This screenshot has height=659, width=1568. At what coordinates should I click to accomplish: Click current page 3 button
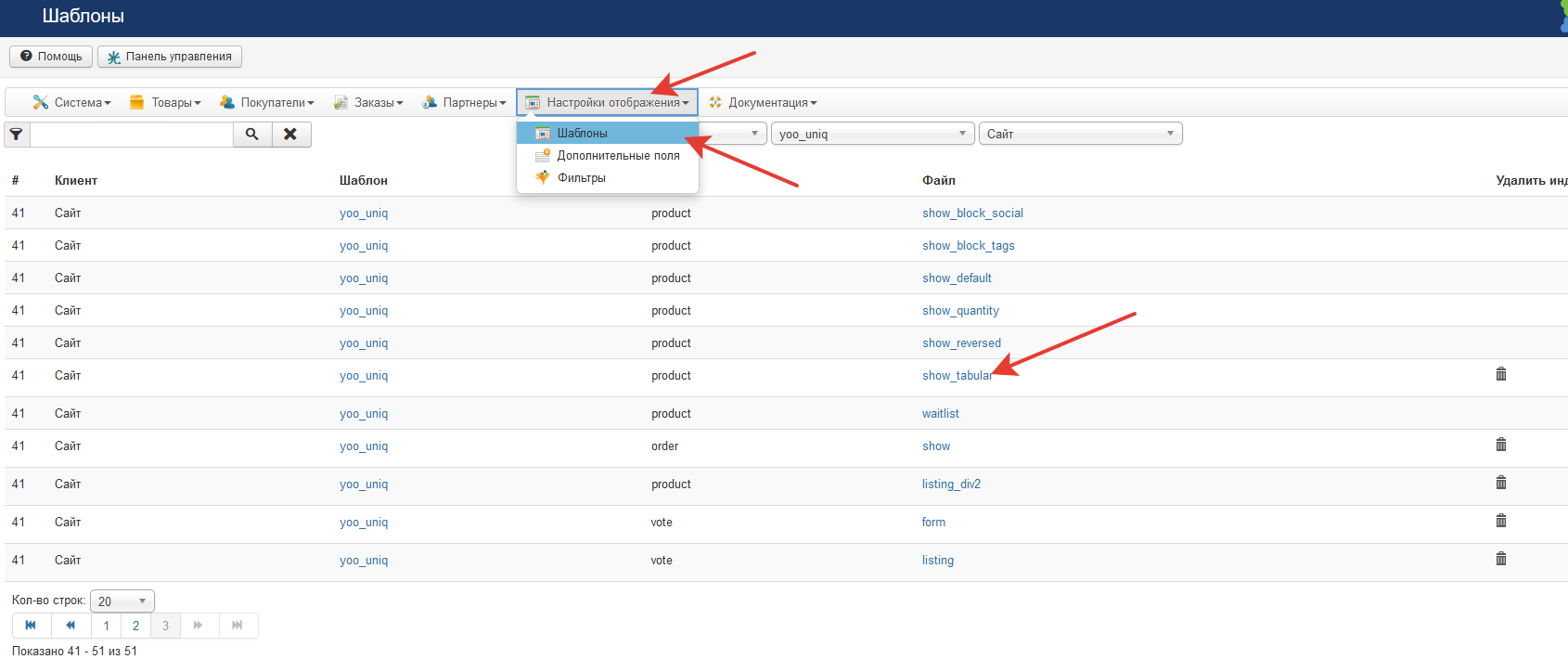coord(165,626)
